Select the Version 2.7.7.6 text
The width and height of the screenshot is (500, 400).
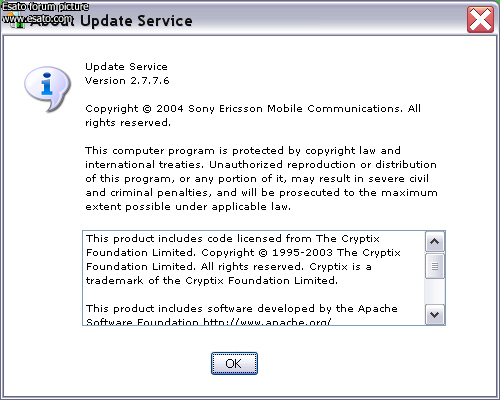click(x=127, y=81)
